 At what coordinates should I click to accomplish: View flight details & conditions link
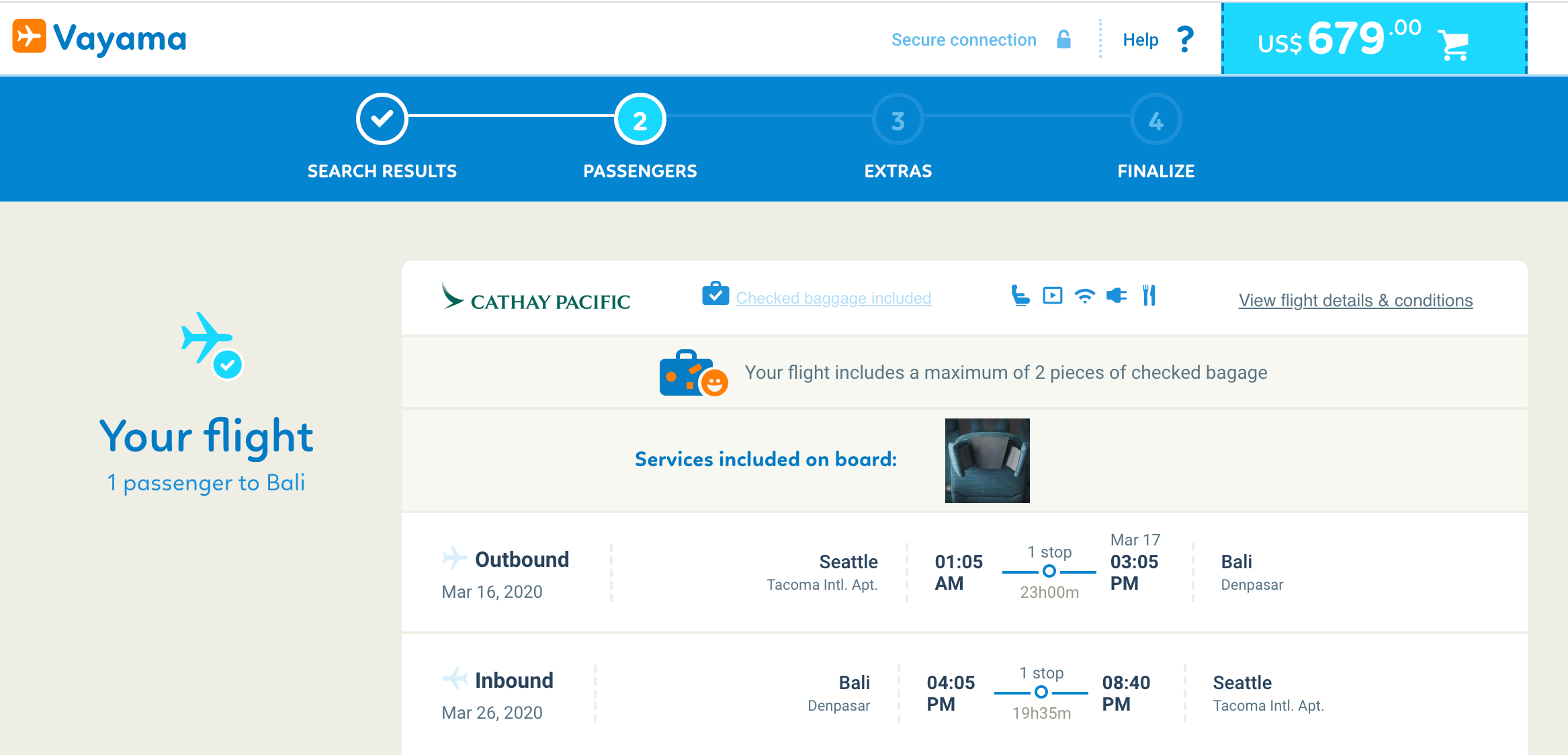[1355, 300]
